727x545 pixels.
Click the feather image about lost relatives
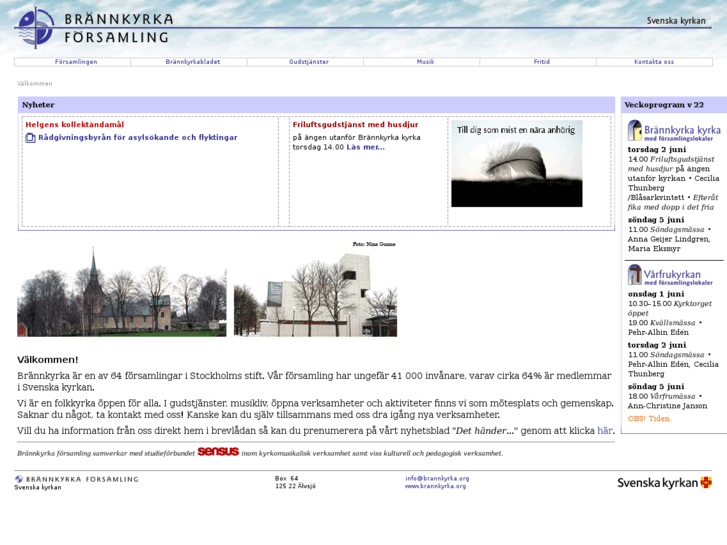[517, 164]
